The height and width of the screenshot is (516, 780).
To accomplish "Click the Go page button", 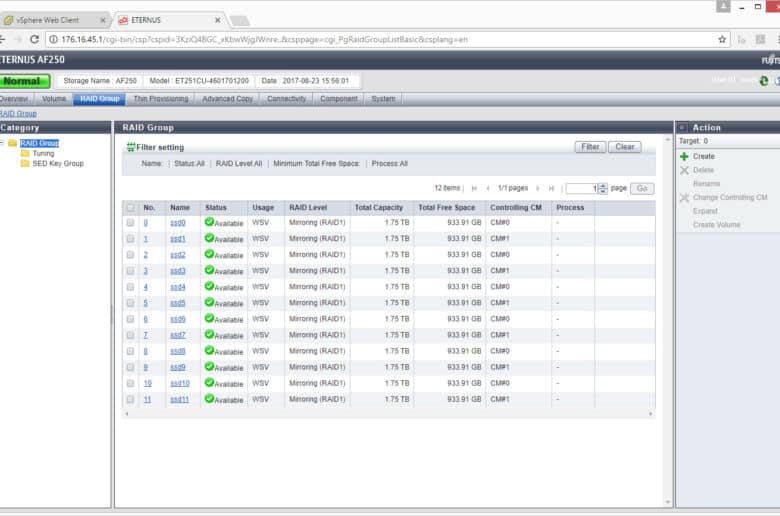I will [x=642, y=188].
